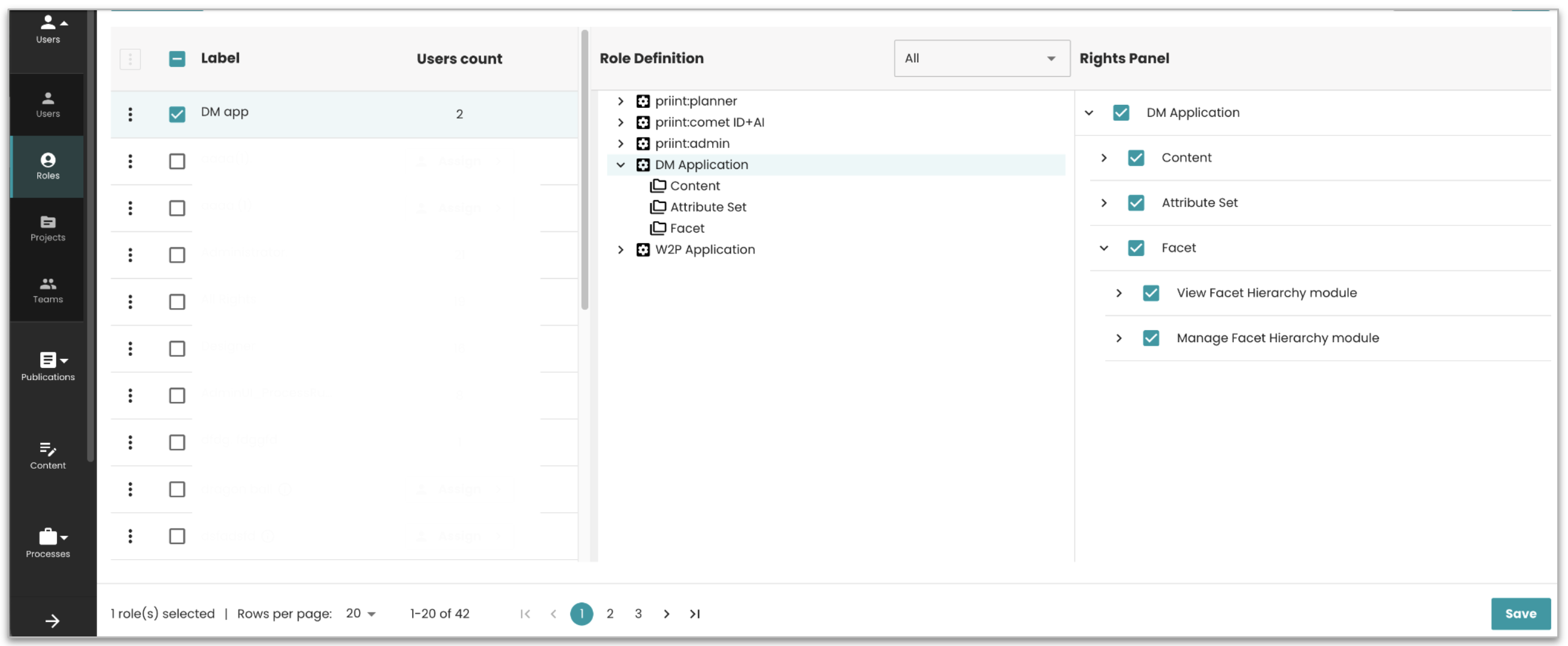Expand sidebar with the arrow icon
Viewport: 1568px width, 646px height.
(52, 620)
